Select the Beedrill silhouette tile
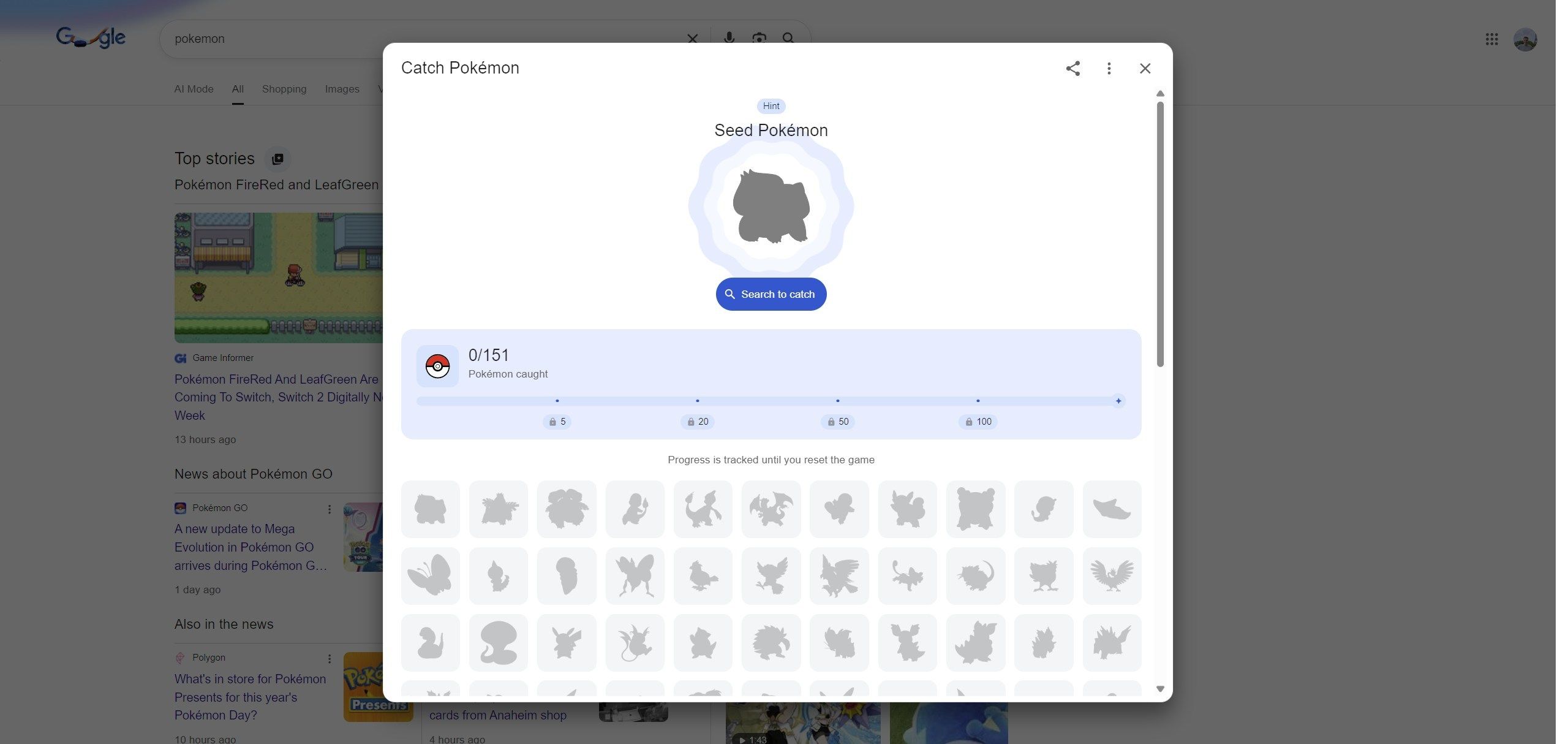 point(635,576)
